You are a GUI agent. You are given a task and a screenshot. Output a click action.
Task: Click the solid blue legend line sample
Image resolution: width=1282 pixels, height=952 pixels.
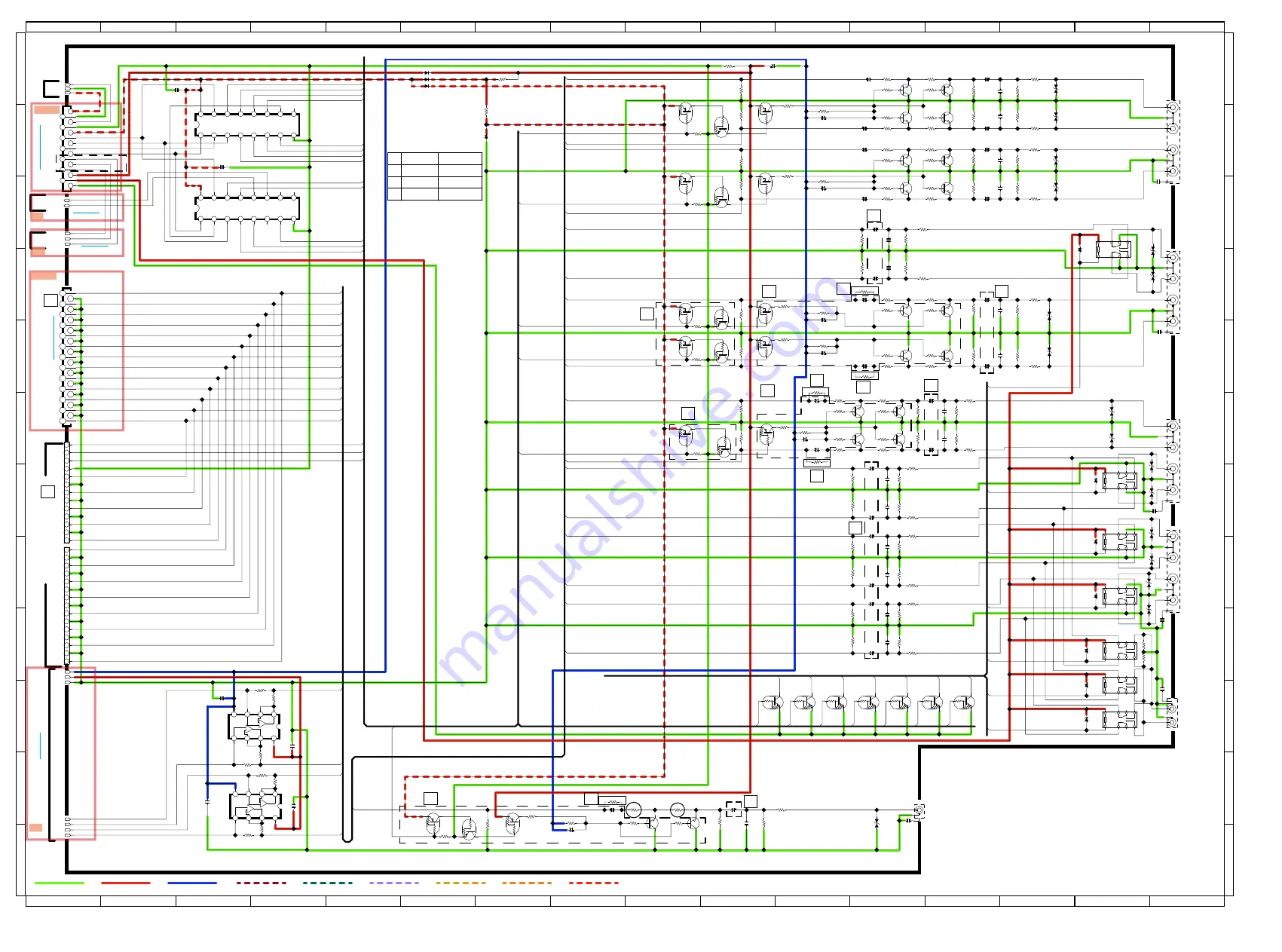pyautogui.click(x=192, y=883)
